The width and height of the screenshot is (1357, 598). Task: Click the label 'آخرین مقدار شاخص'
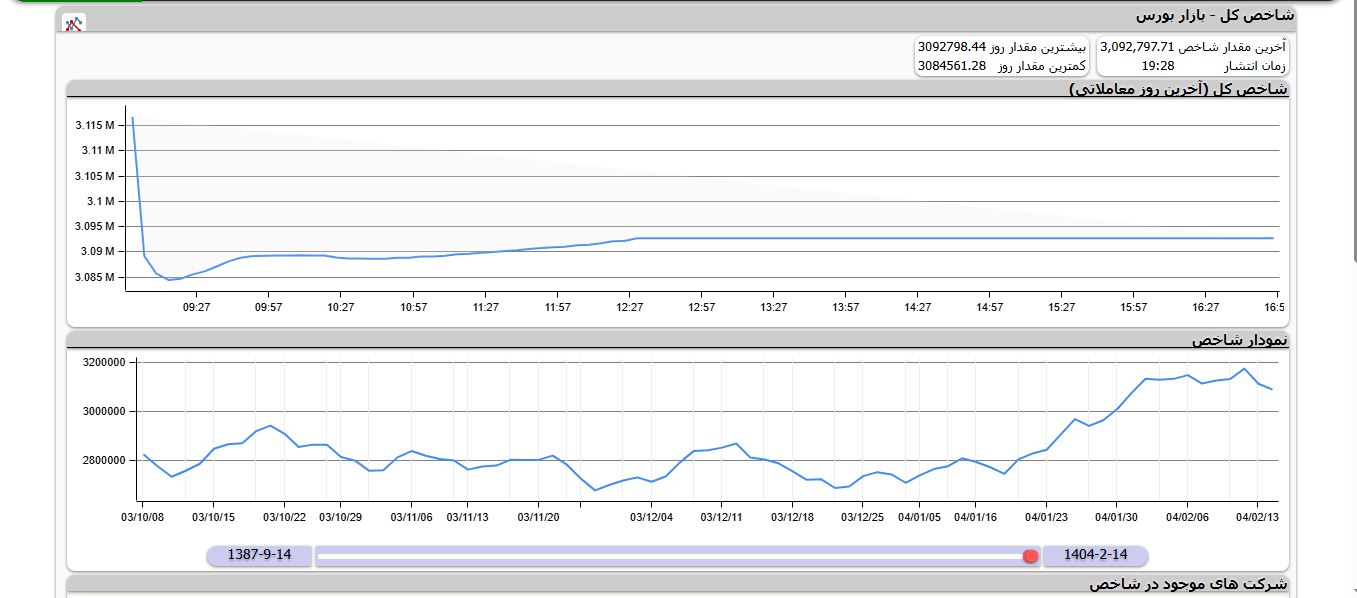click(x=1233, y=47)
